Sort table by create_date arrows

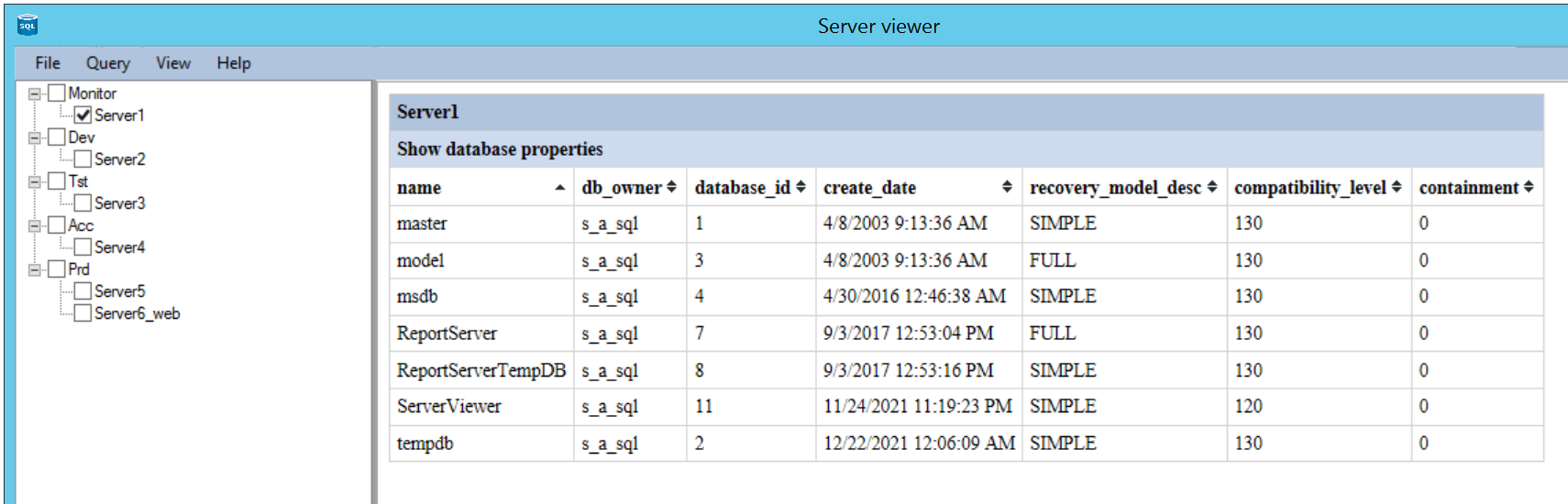click(1007, 187)
